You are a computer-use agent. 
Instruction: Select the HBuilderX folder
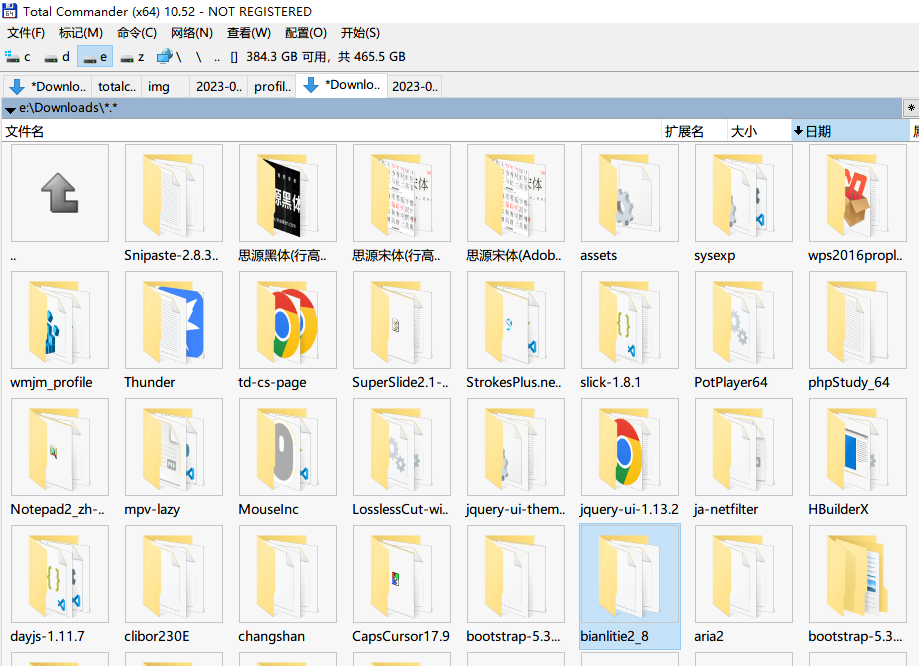tap(858, 447)
